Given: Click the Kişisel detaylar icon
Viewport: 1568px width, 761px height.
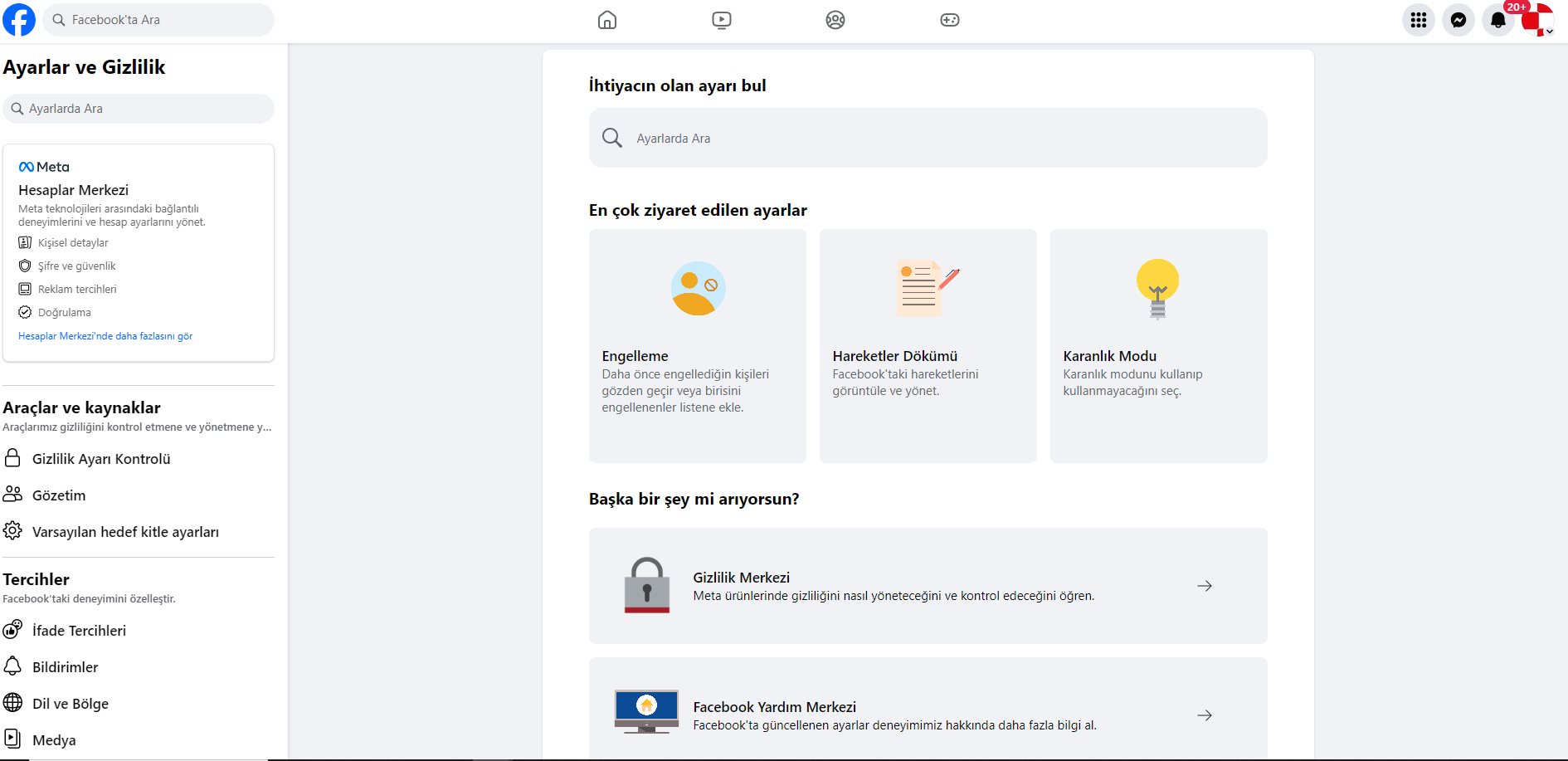Looking at the screenshot, I should click(x=25, y=242).
